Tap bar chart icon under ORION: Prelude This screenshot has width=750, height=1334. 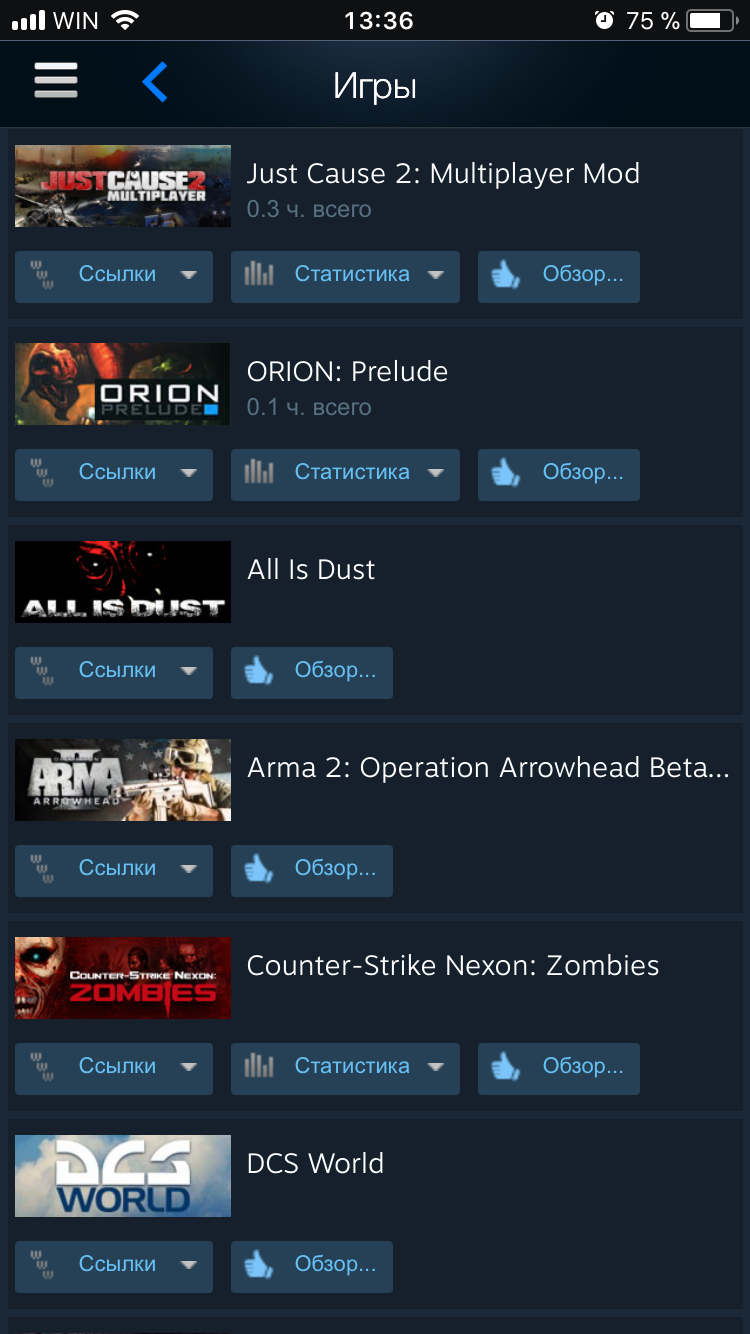tap(259, 472)
